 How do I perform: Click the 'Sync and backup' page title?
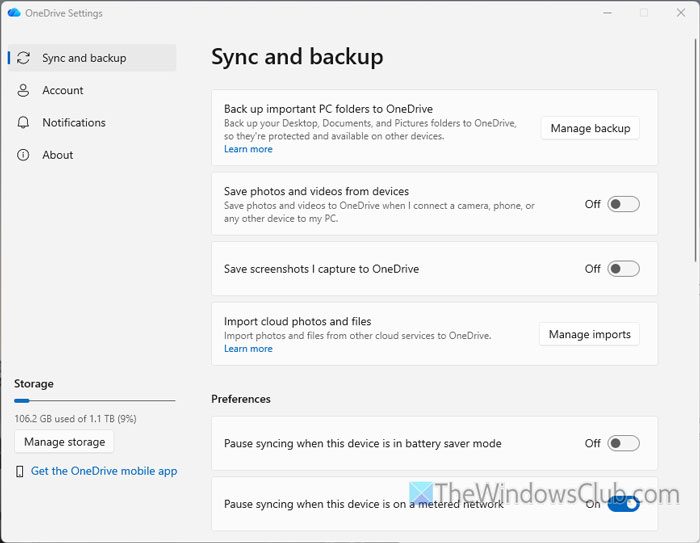pyautogui.click(x=297, y=57)
